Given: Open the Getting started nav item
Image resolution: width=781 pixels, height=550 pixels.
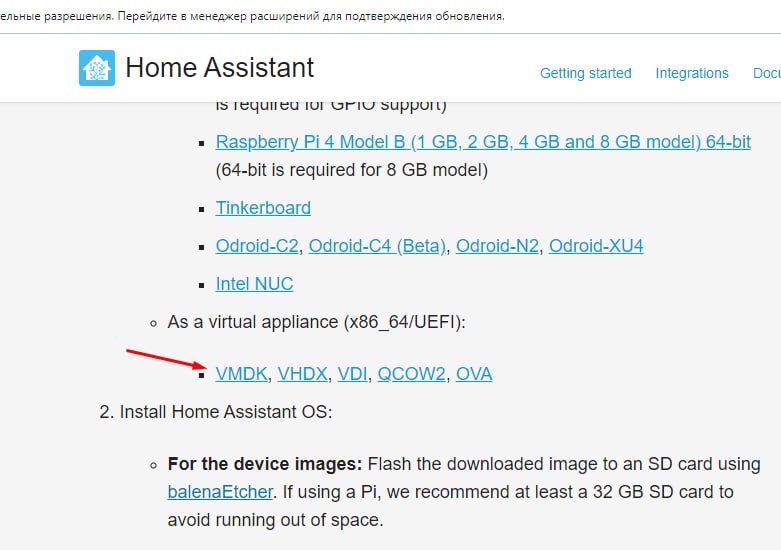Looking at the screenshot, I should [x=586, y=73].
